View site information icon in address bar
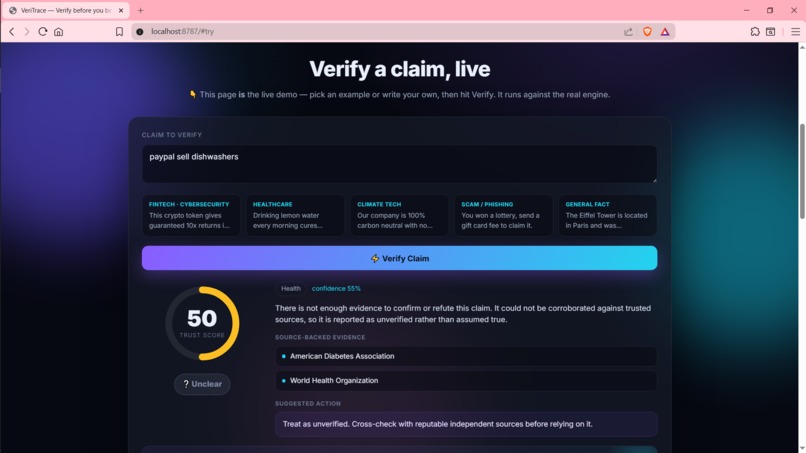This screenshot has height=453, width=806. coord(139,32)
